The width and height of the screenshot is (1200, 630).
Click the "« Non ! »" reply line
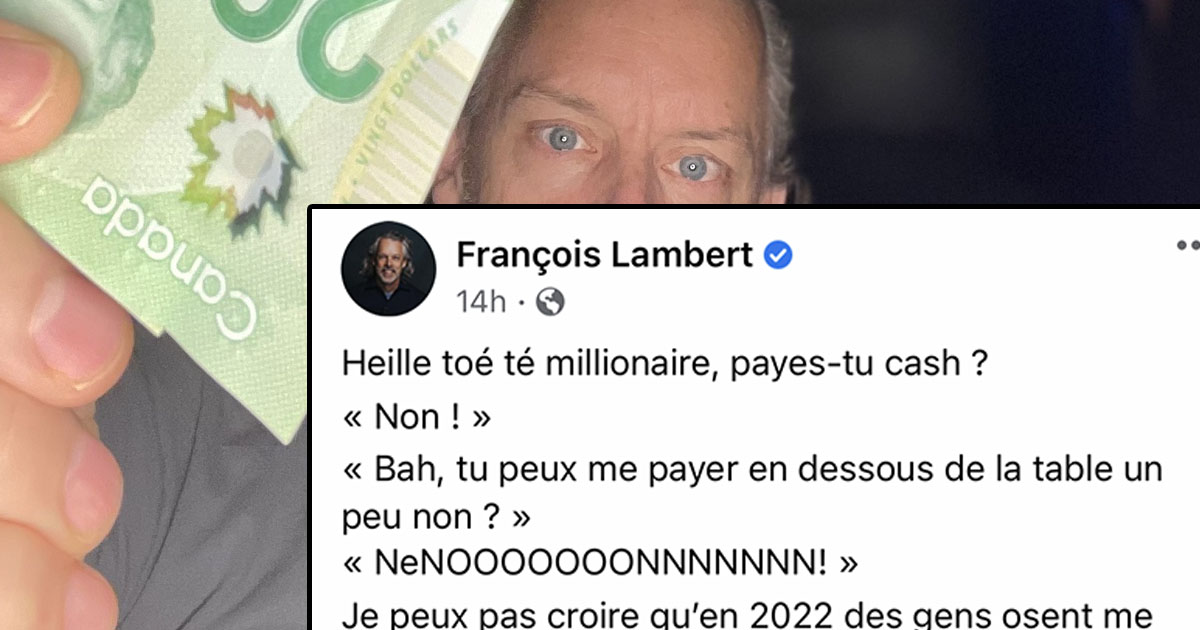pyautogui.click(x=416, y=417)
